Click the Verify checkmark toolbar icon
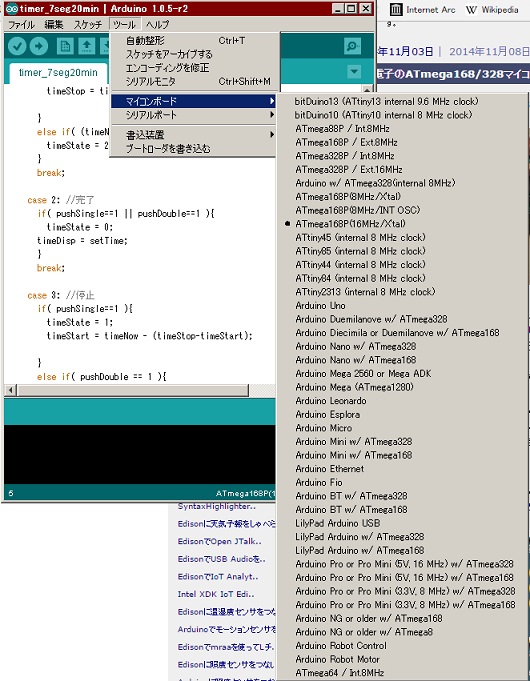The width and height of the screenshot is (530, 681). click(x=17, y=46)
